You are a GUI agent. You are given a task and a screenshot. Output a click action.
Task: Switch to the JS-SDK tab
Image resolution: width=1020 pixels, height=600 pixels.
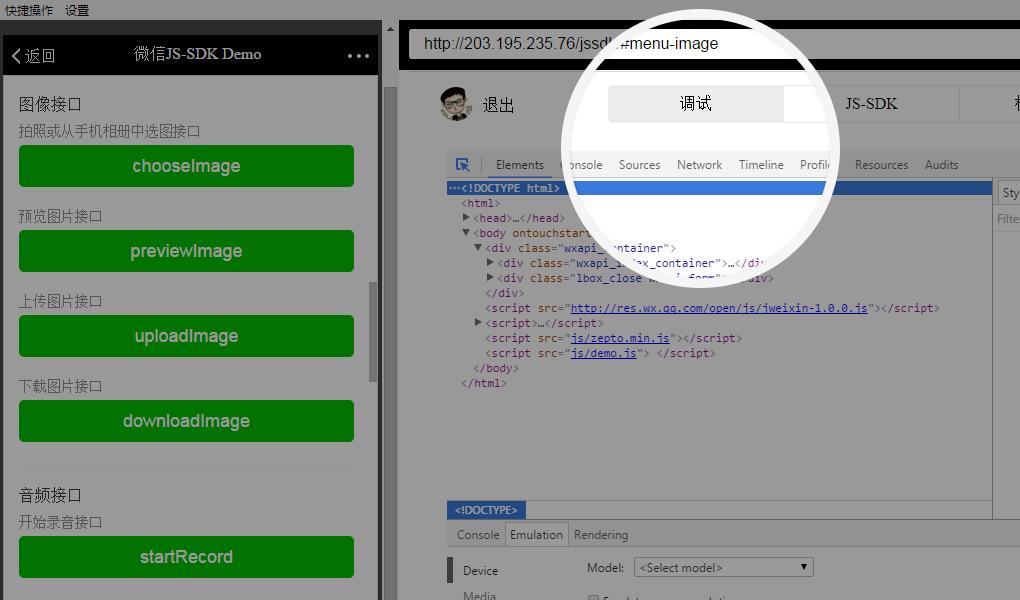[x=871, y=103]
